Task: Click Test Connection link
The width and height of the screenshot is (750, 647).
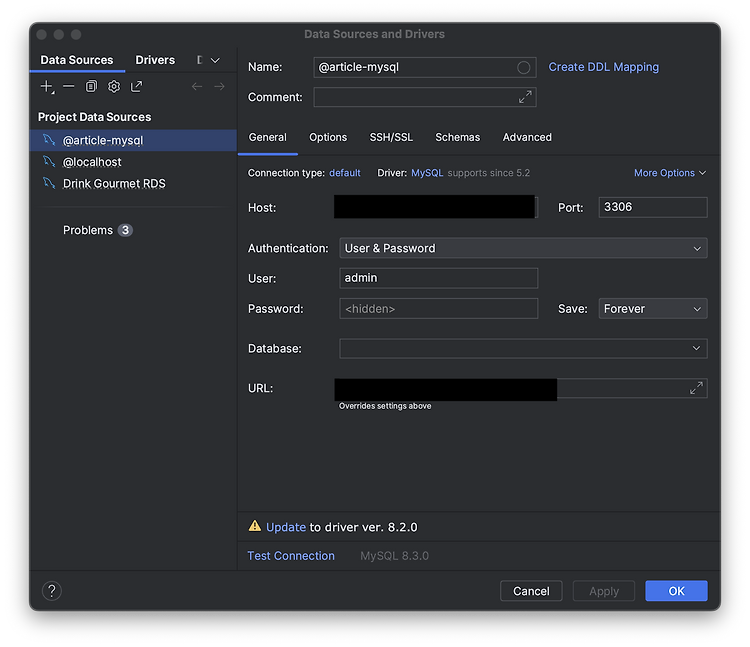Action: click(x=291, y=556)
